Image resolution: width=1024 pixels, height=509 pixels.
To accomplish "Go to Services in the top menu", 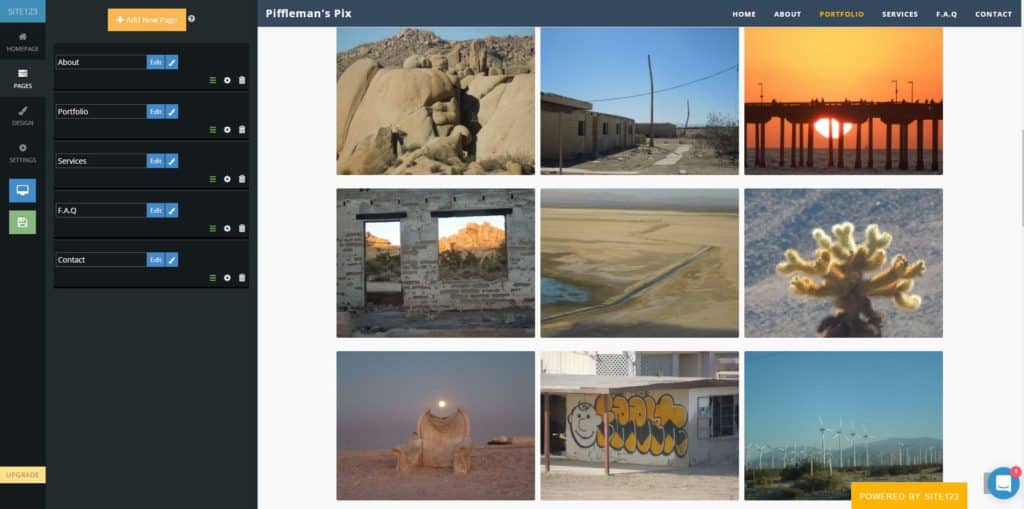I will pyautogui.click(x=899, y=14).
